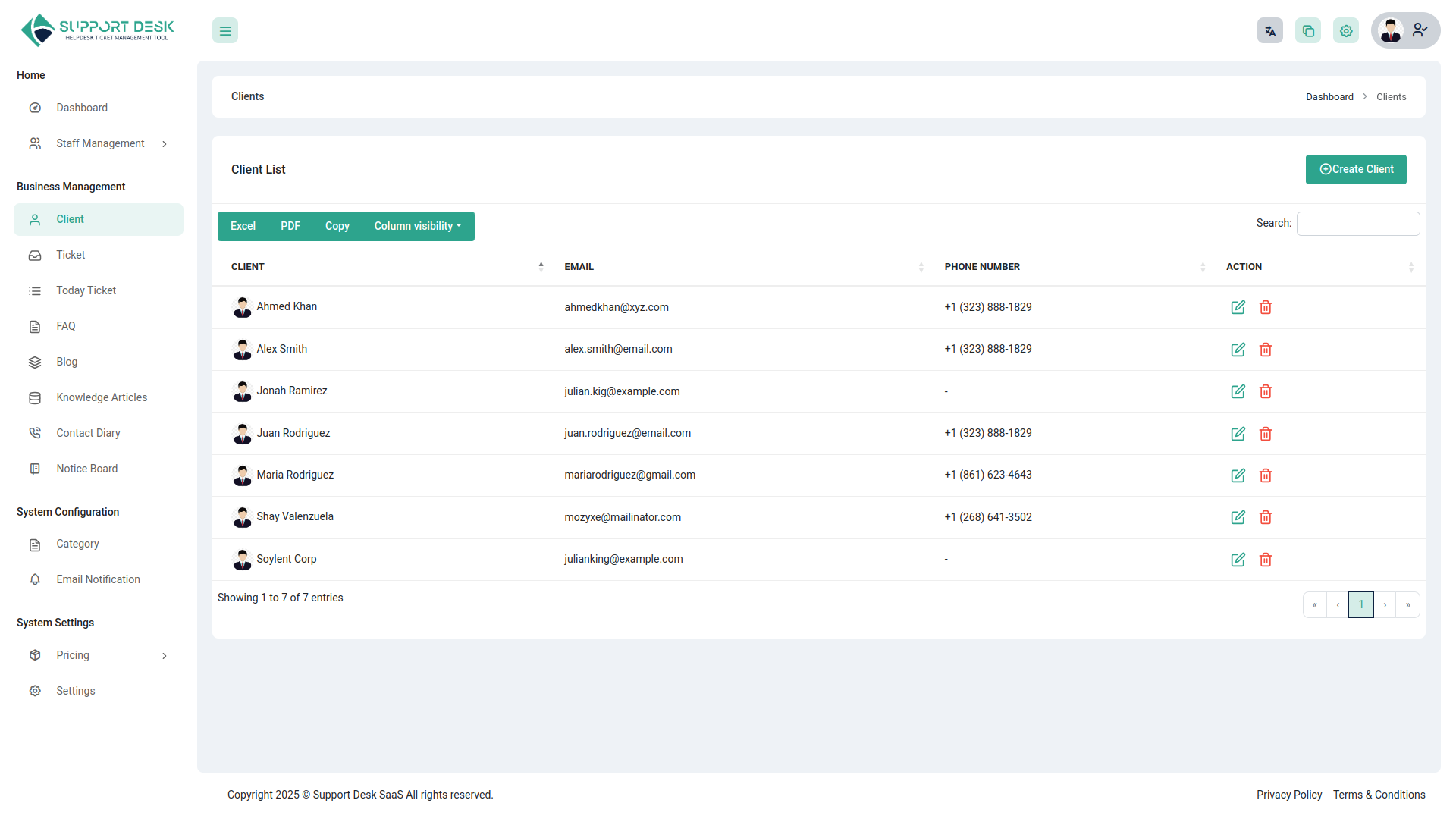
Task: Export the client list as Excel
Action: tap(243, 226)
